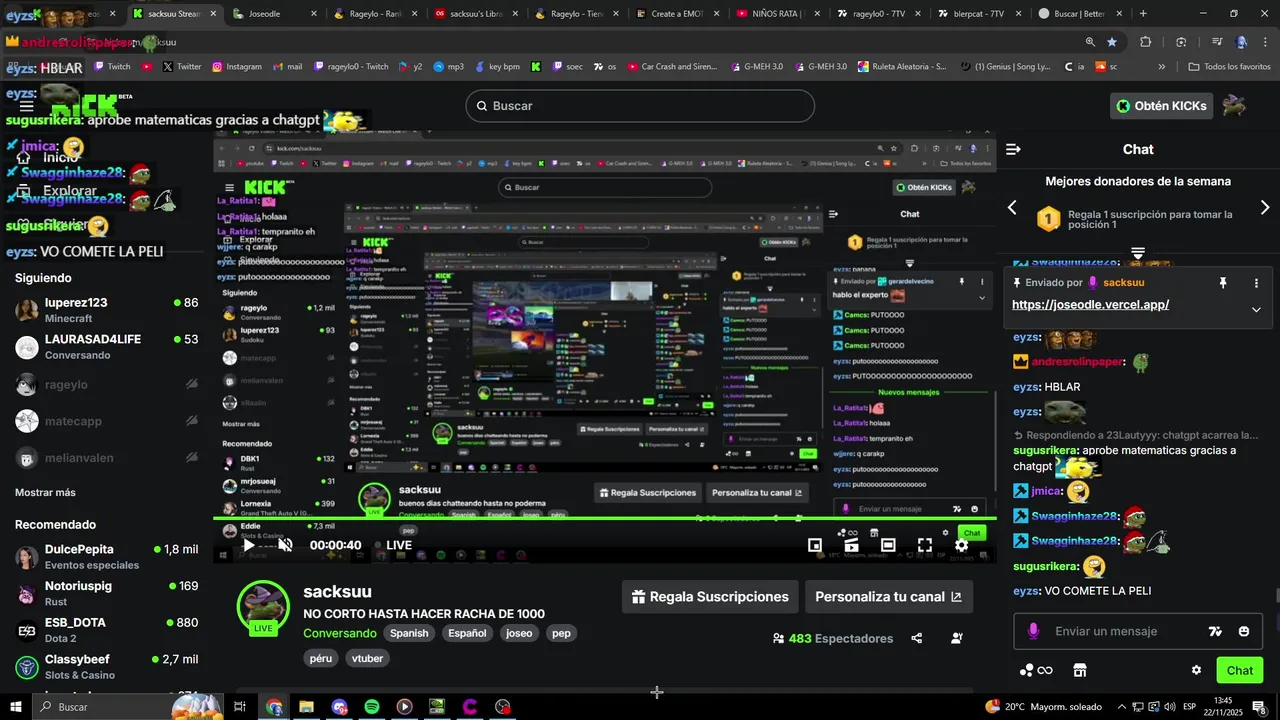Open Classybeef recommended channel

point(106,667)
